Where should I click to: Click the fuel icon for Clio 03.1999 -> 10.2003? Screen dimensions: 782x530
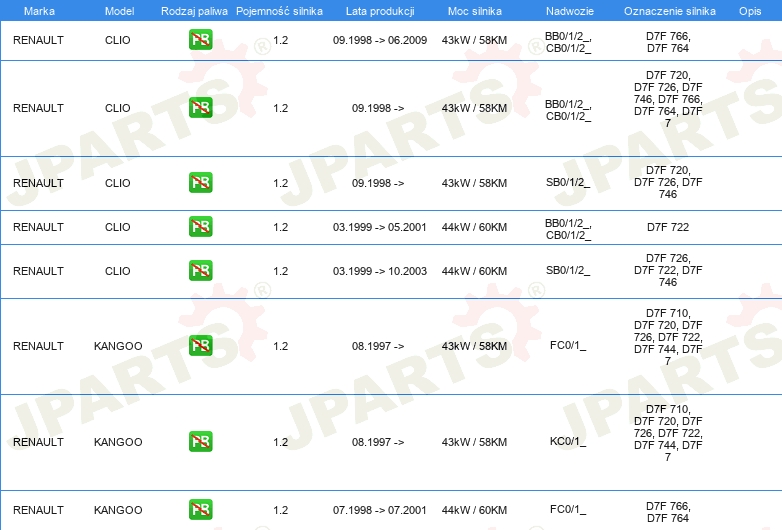click(200, 270)
